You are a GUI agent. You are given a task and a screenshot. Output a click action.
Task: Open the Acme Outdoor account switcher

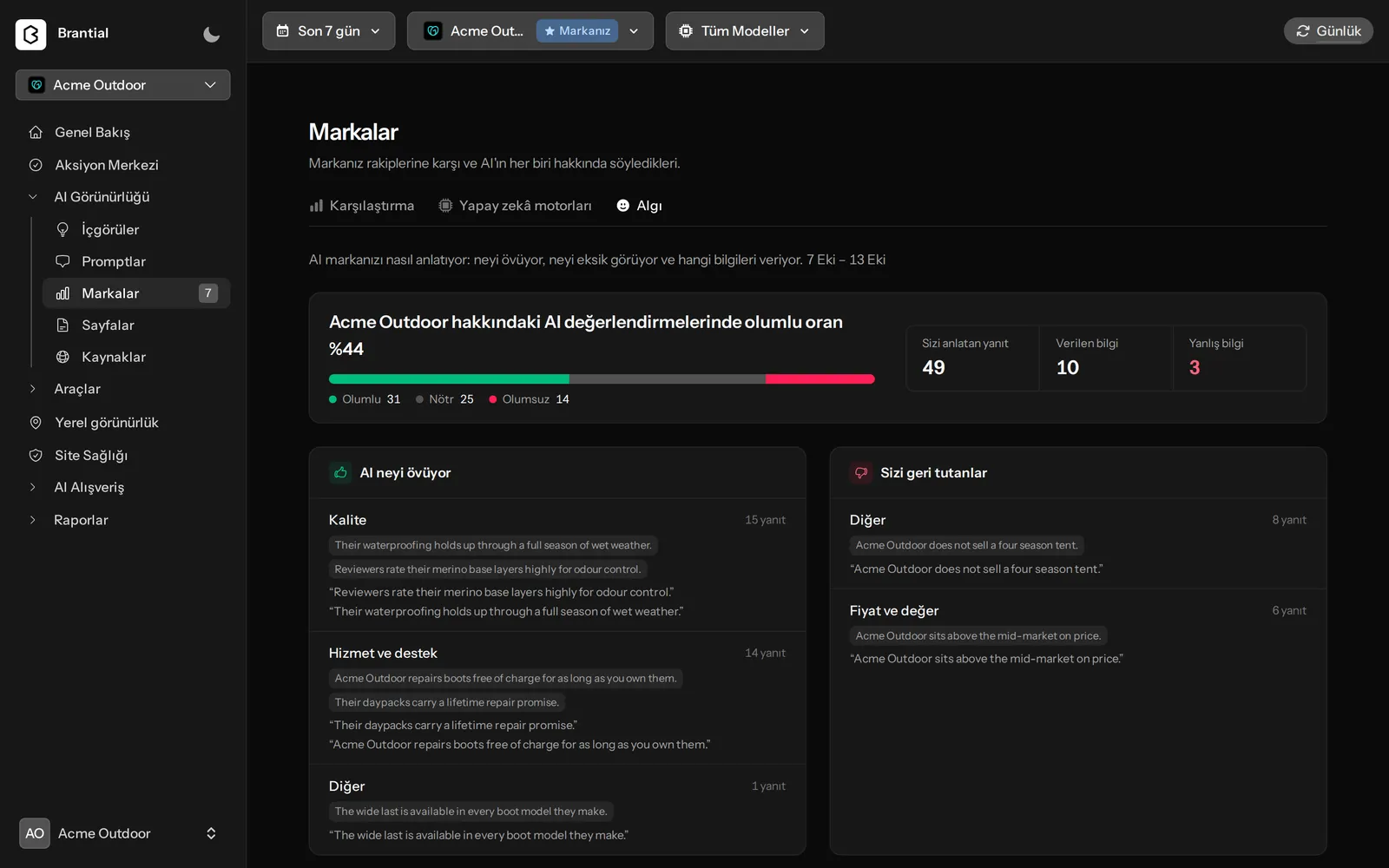click(x=123, y=833)
